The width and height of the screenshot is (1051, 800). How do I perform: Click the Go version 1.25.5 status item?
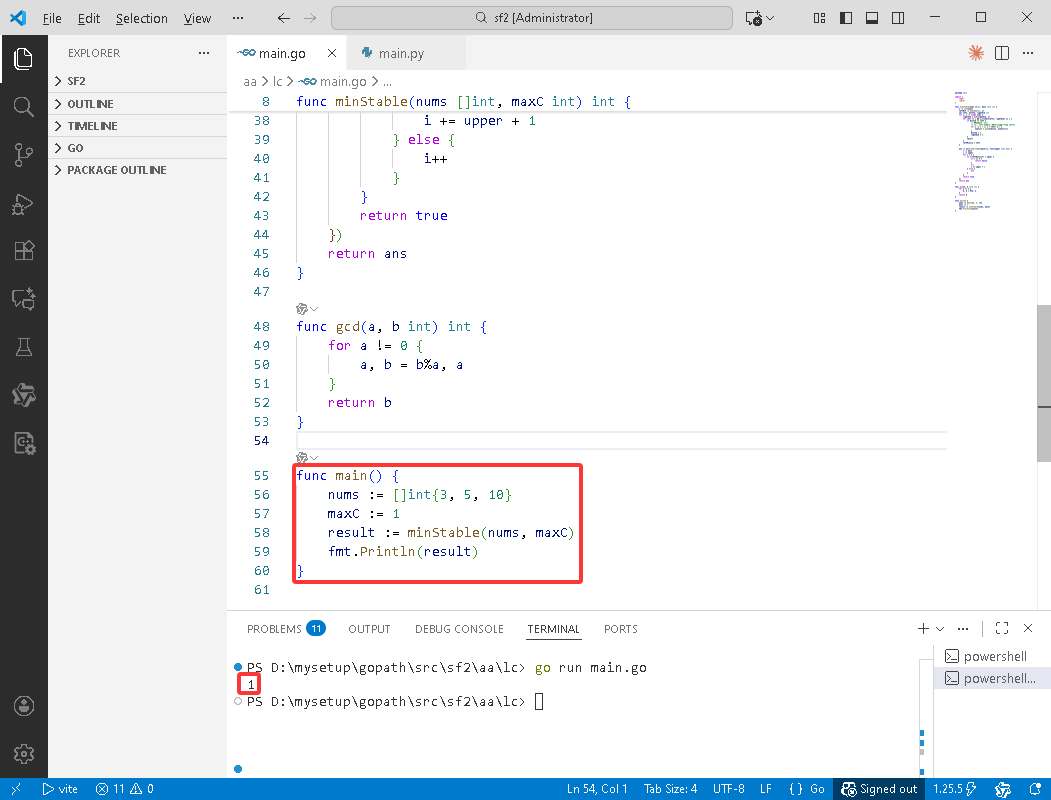point(954,789)
